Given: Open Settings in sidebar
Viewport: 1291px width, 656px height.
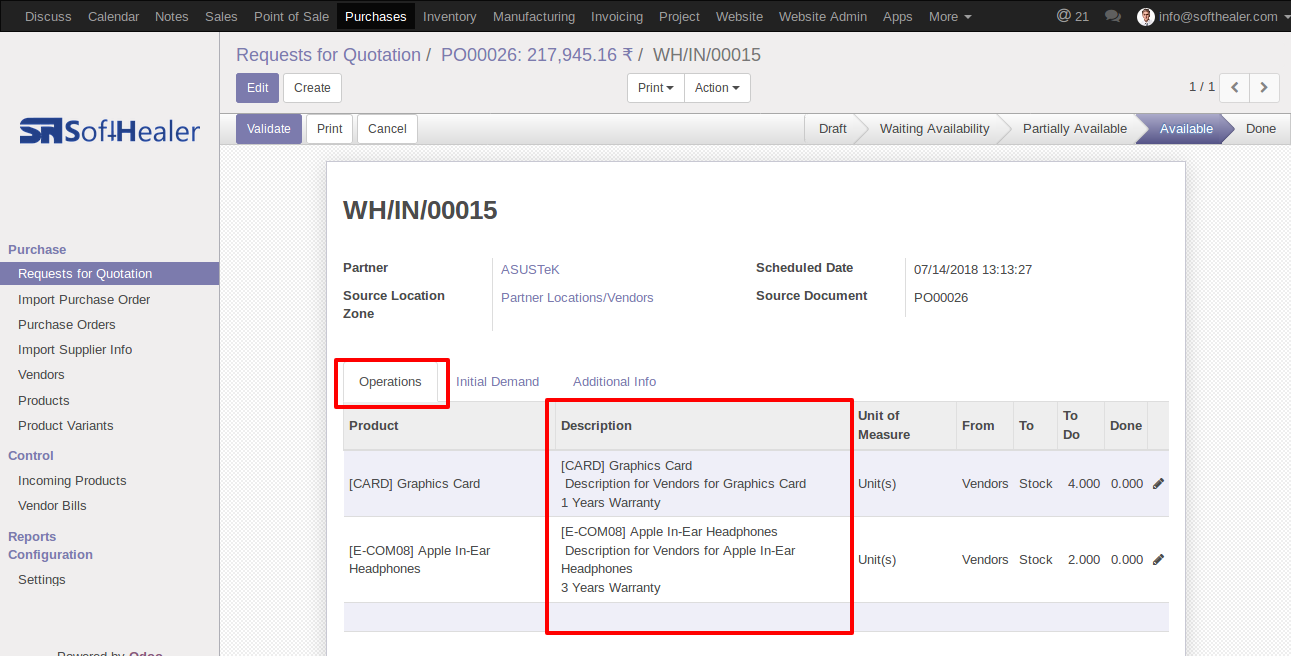Looking at the screenshot, I should (x=42, y=580).
